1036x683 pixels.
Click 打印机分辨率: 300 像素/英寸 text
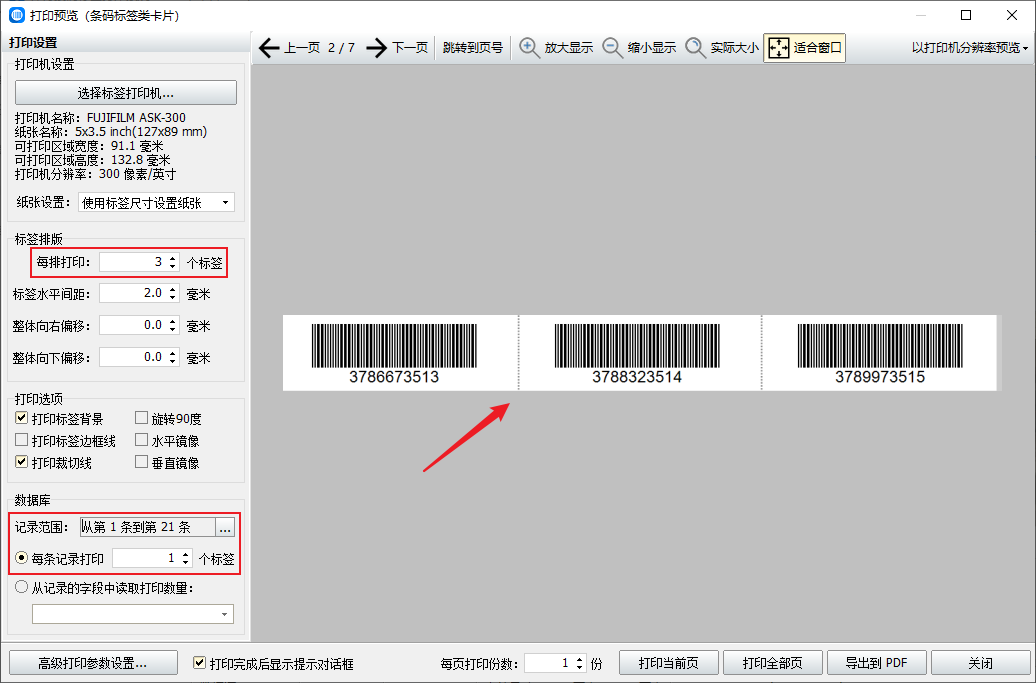pos(96,174)
